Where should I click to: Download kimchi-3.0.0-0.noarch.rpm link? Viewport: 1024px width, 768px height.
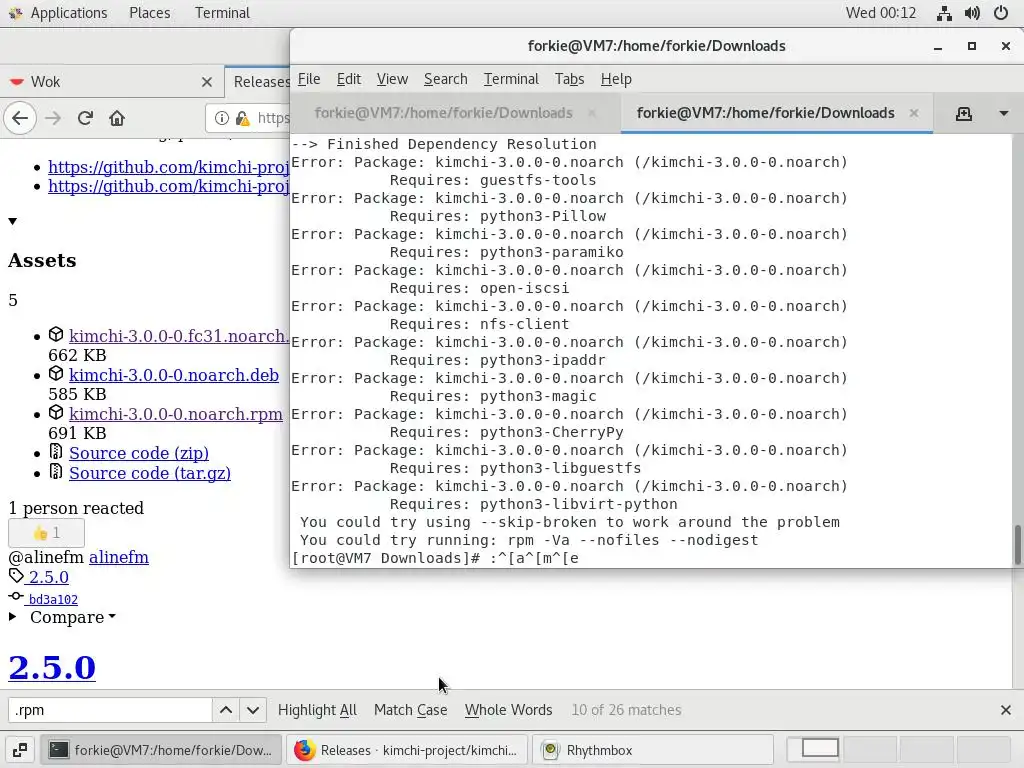click(176, 414)
